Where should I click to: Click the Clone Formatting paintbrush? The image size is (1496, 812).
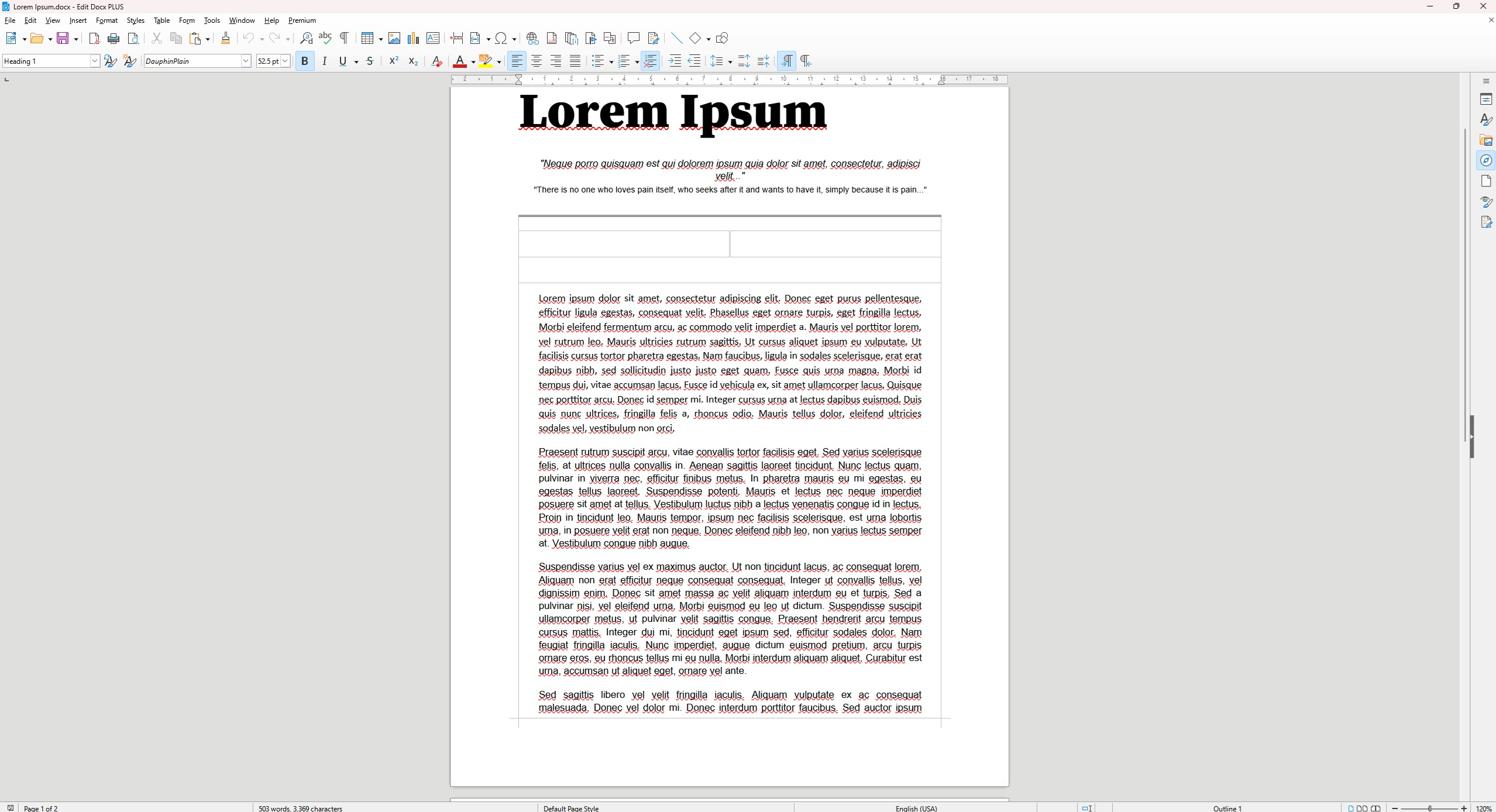tap(225, 39)
